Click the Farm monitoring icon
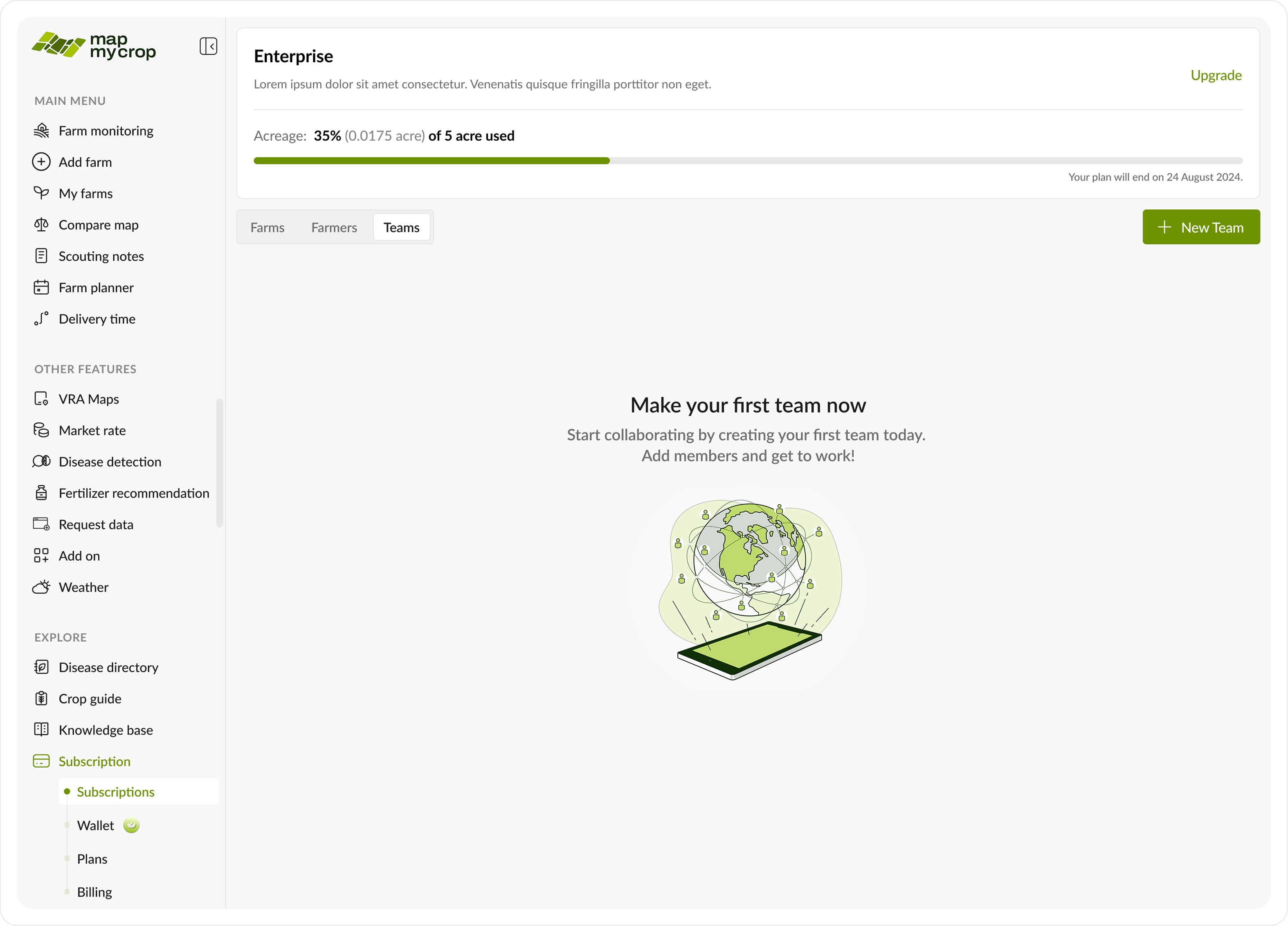Image resolution: width=1288 pixels, height=926 pixels. [x=41, y=131]
